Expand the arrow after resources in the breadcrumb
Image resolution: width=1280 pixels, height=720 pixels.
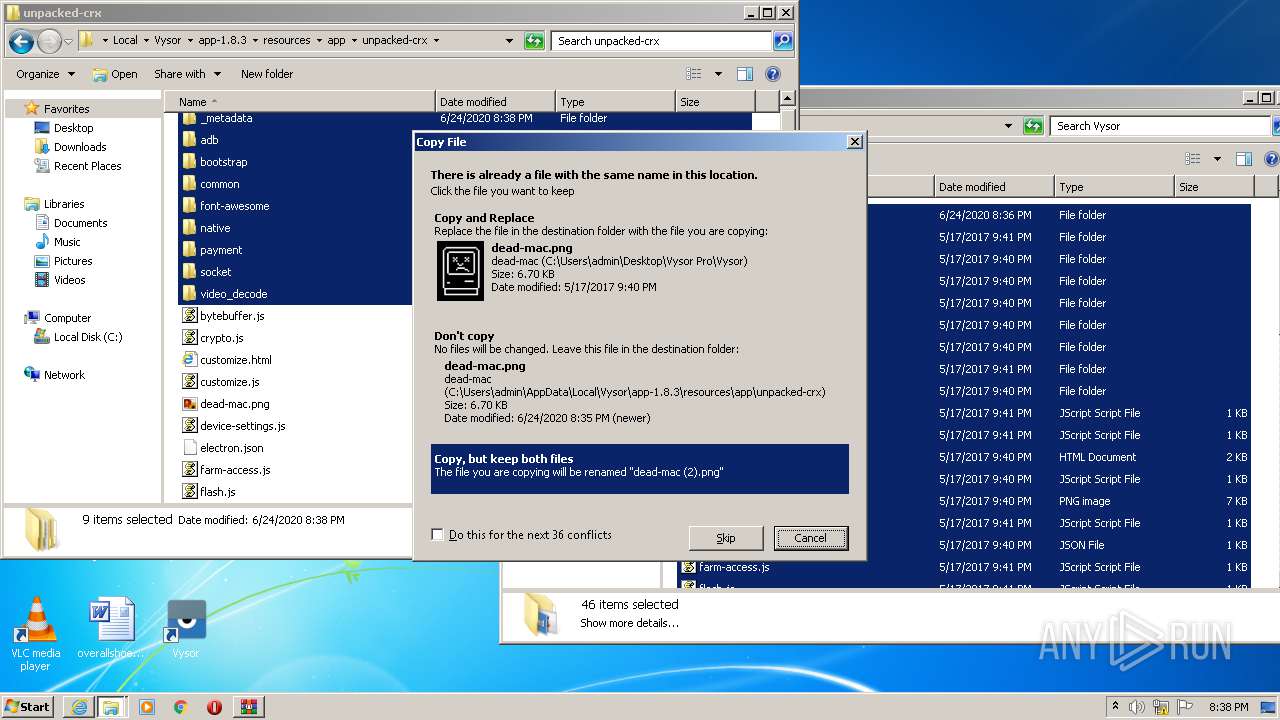tap(318, 41)
